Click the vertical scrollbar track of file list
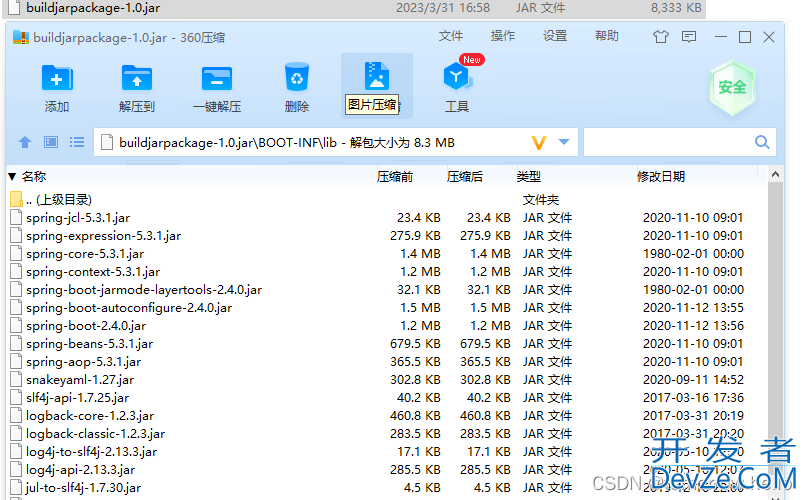 point(775,335)
